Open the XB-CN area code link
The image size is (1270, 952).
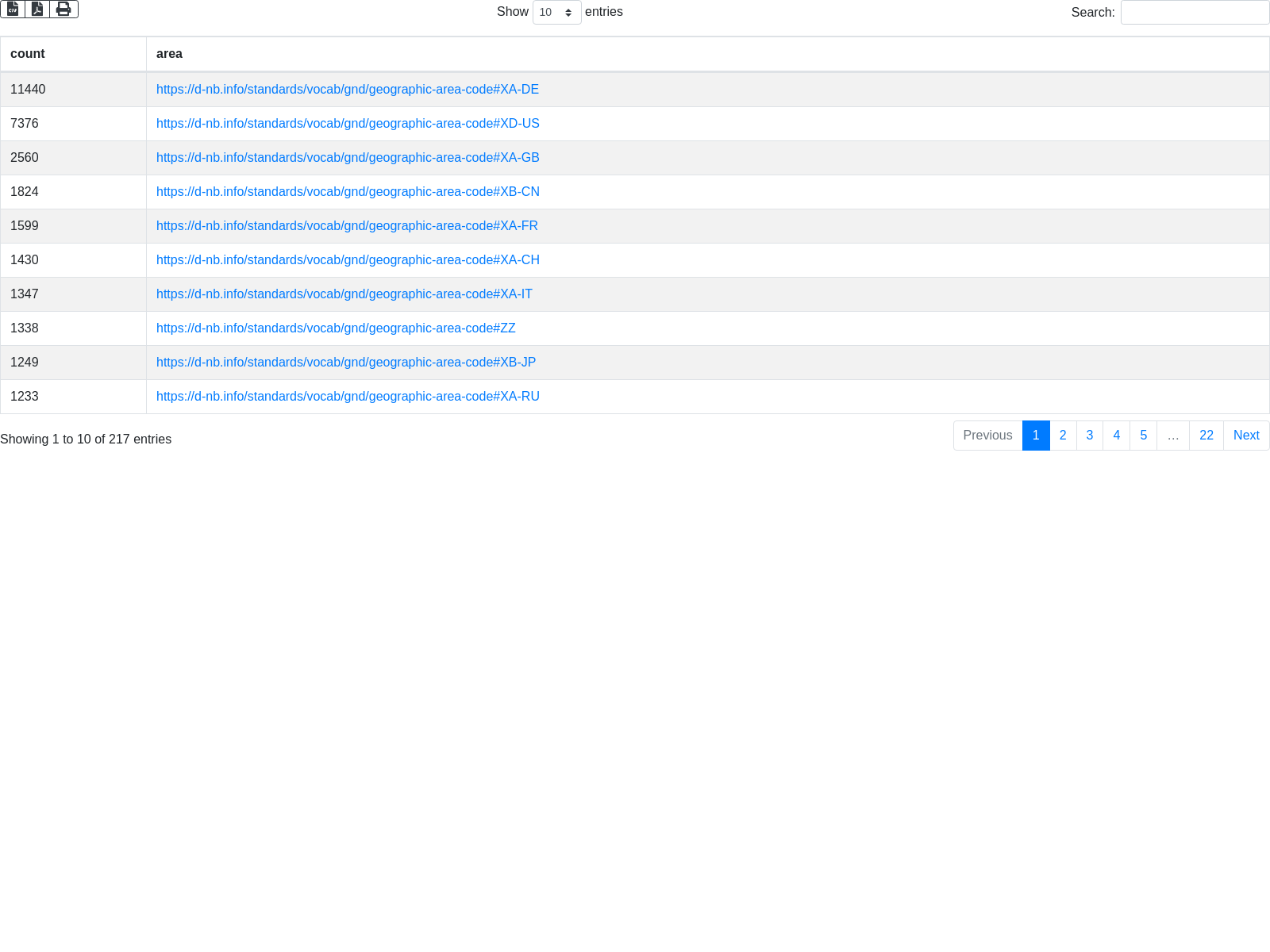(x=348, y=192)
